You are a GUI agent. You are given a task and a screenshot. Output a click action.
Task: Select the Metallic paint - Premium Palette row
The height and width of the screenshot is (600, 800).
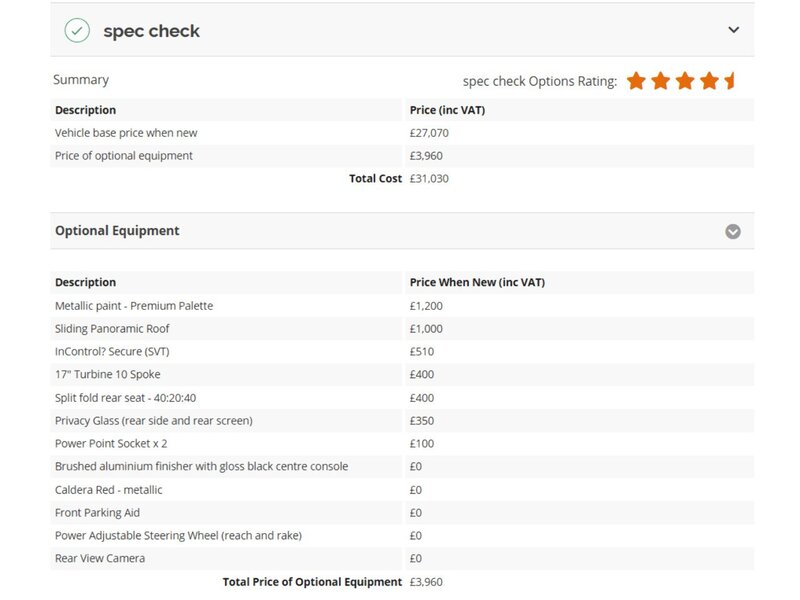click(x=402, y=306)
